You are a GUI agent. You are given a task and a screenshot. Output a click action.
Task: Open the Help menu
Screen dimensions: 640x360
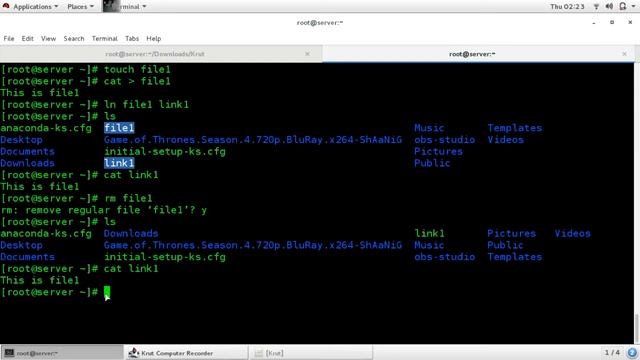153,38
